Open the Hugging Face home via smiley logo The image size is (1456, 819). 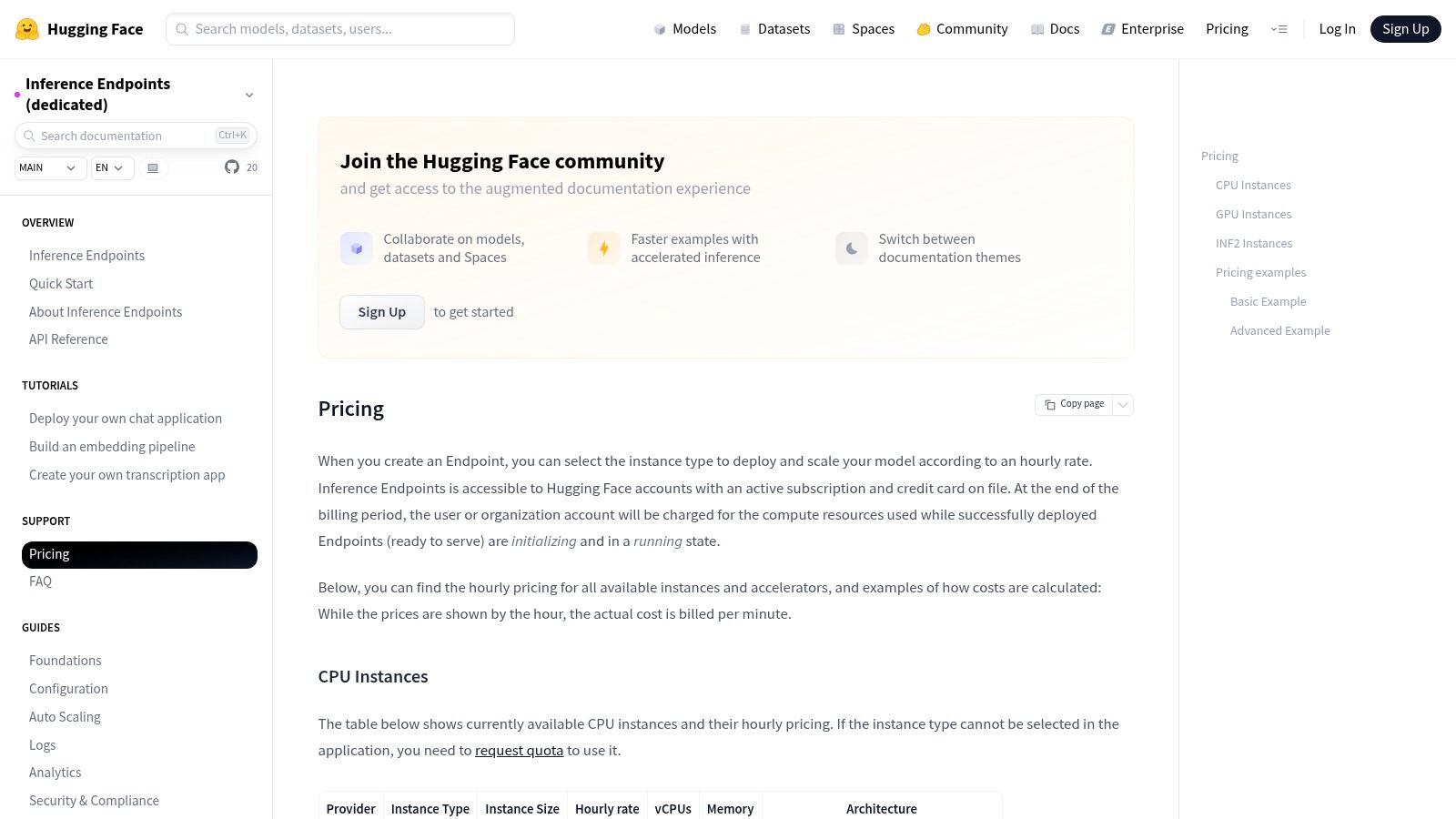(x=27, y=28)
